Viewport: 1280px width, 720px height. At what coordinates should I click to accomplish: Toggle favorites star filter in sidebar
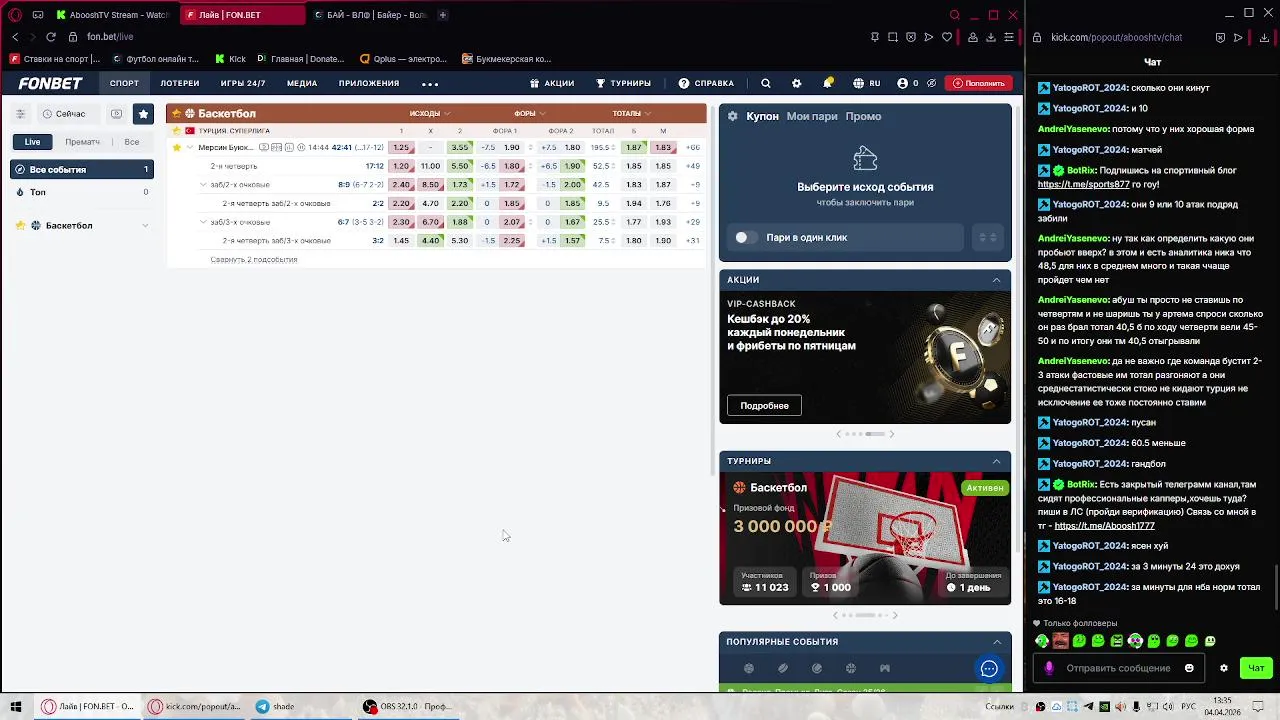pos(143,114)
